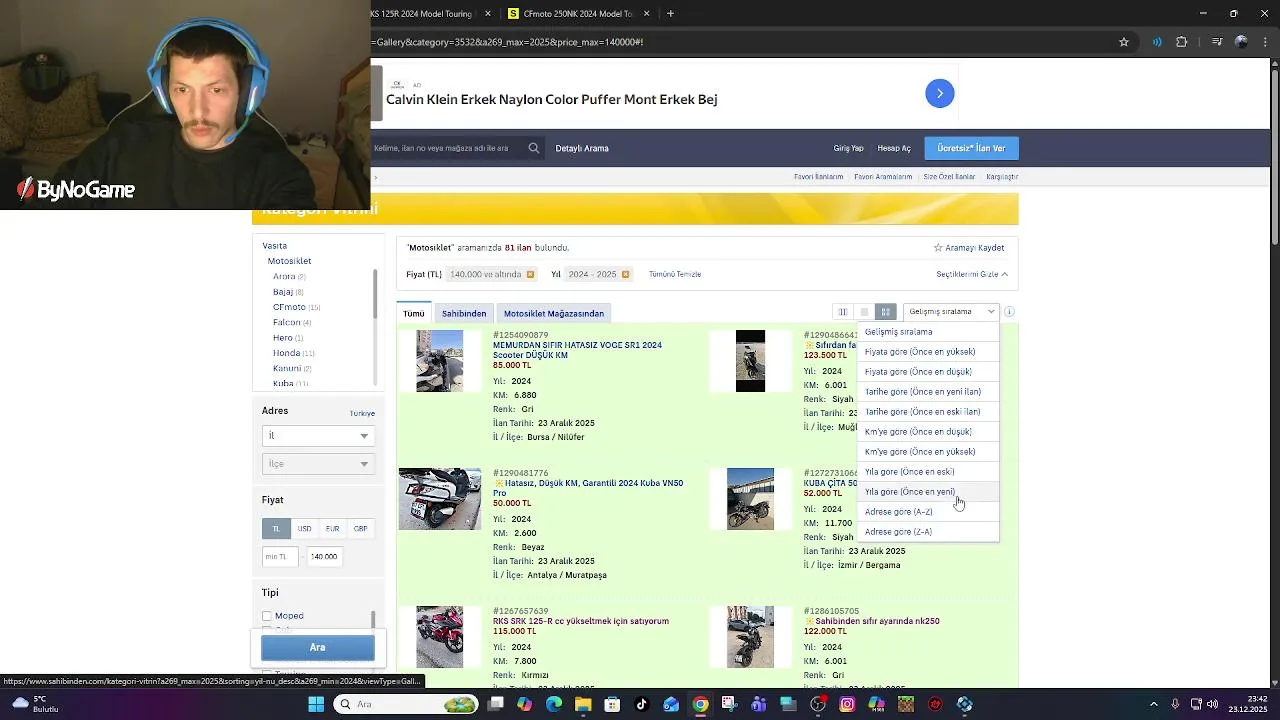Screen dimensions: 1280x720
Task: Close the CFmoto 250NK browser tab
Action: (x=646, y=14)
